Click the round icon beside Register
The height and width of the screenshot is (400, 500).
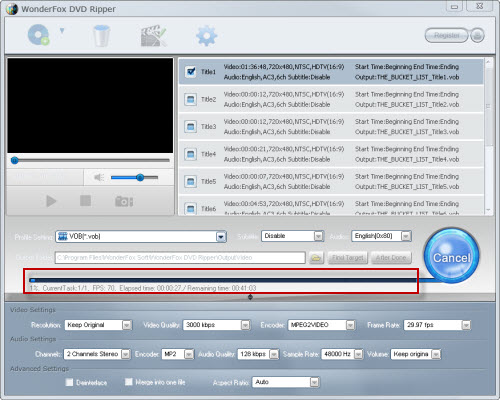coord(477,35)
